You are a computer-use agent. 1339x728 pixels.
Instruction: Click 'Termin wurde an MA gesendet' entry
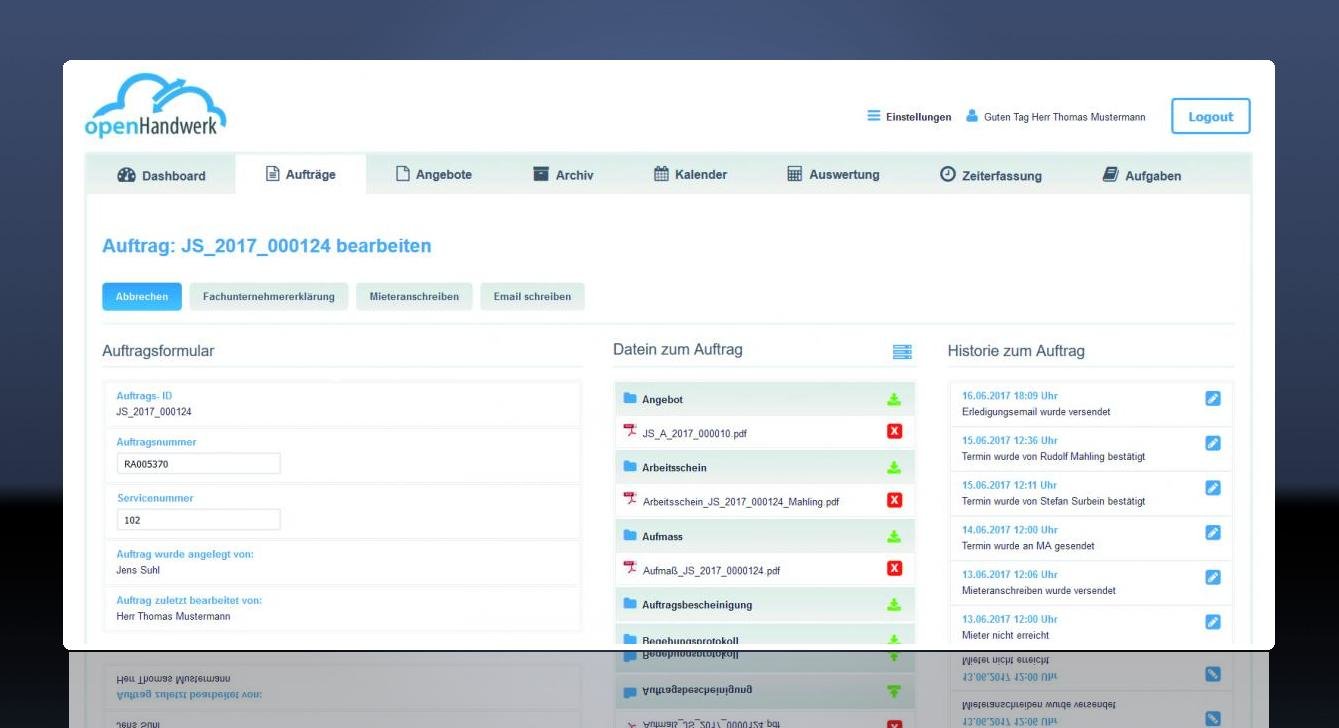click(x=1028, y=546)
